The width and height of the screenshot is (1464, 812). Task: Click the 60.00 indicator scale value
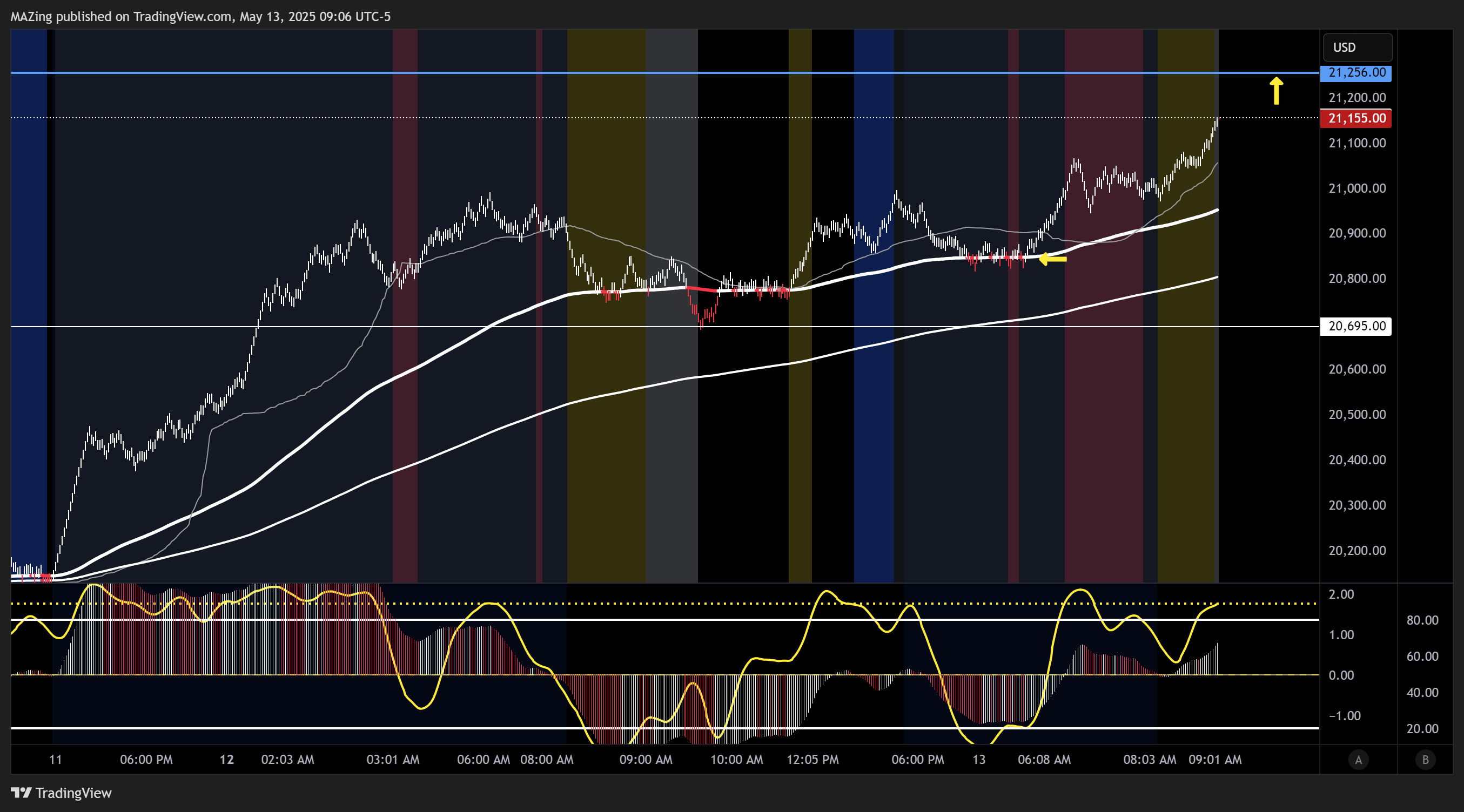point(1422,657)
